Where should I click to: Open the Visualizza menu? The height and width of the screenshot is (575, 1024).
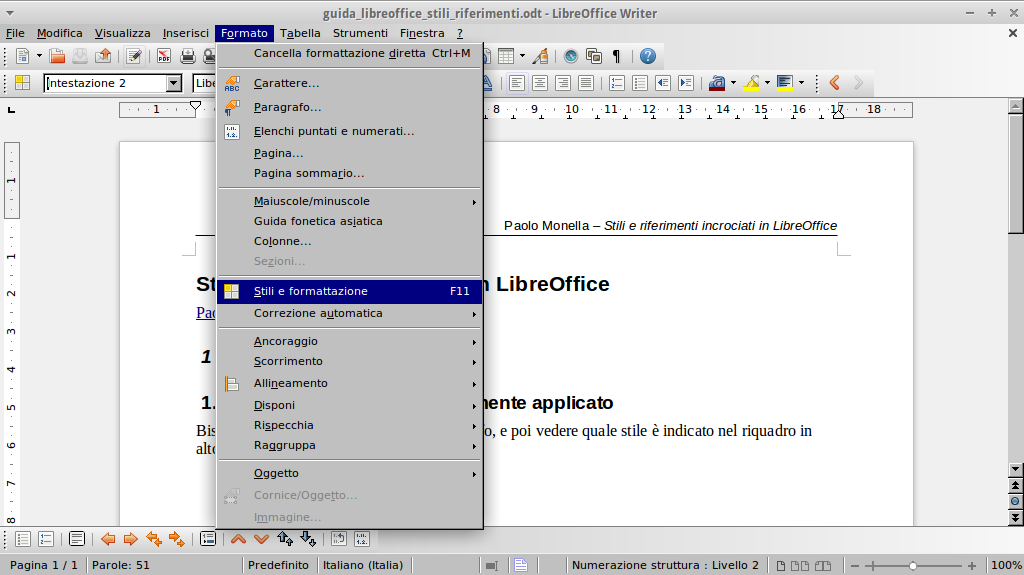tap(122, 33)
